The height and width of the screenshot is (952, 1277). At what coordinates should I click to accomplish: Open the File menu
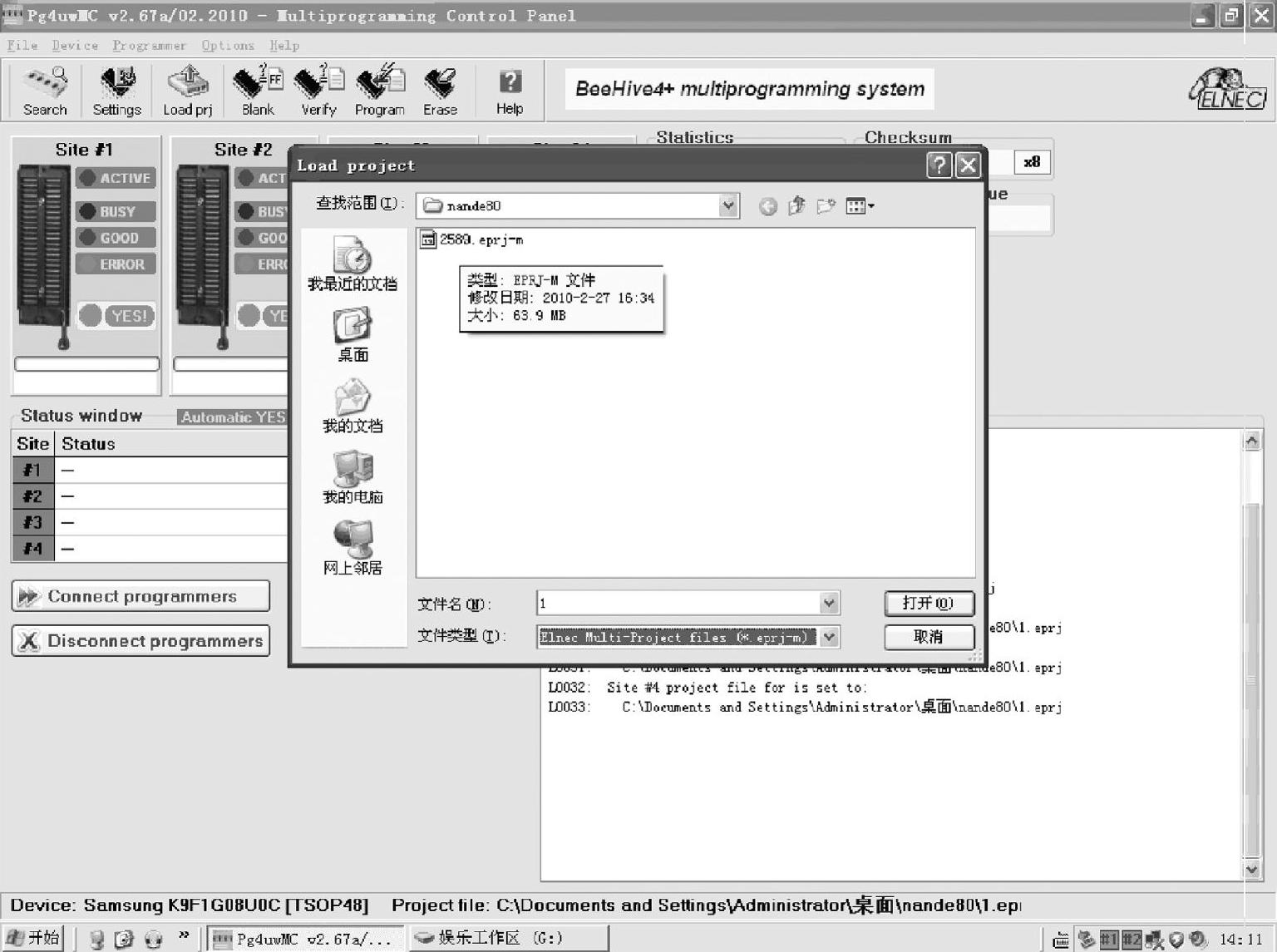22,46
